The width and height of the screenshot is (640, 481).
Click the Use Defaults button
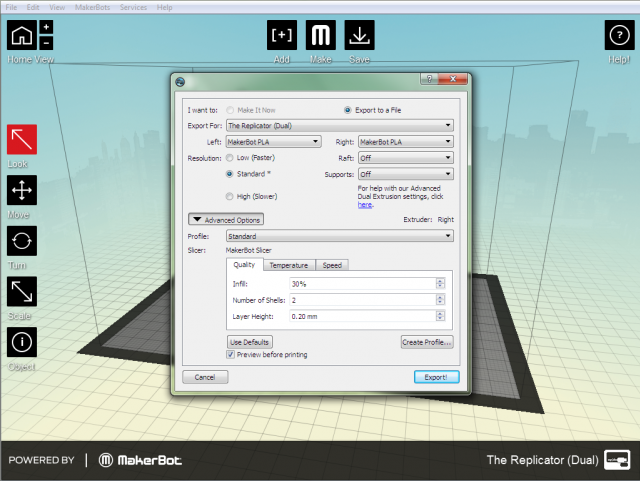pos(249,342)
